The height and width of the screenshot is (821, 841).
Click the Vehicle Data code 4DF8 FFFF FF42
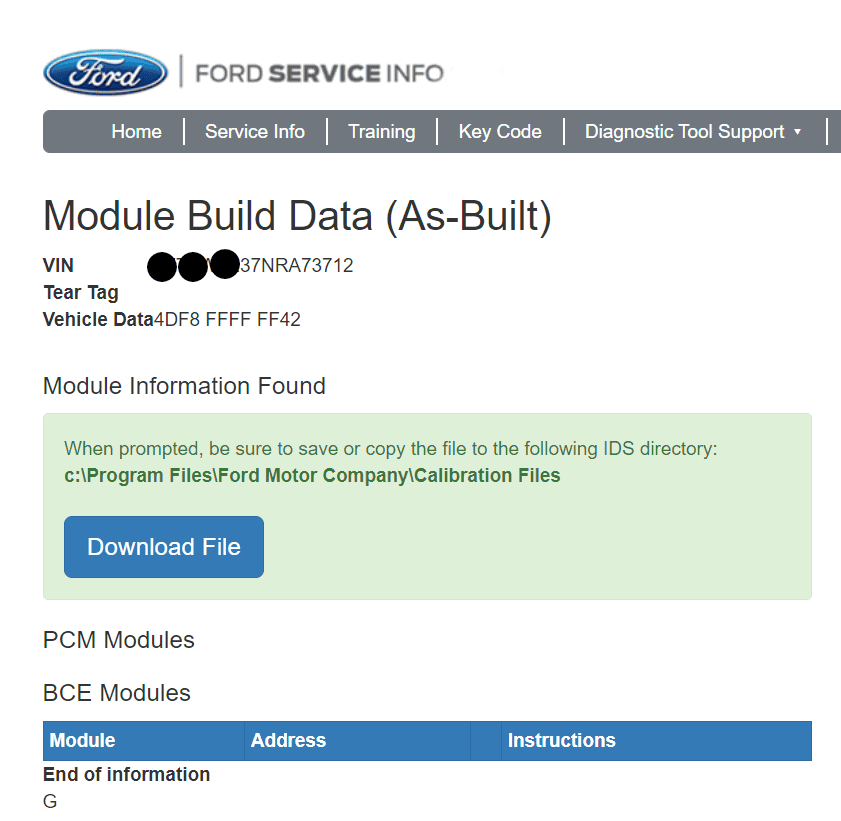(227, 320)
